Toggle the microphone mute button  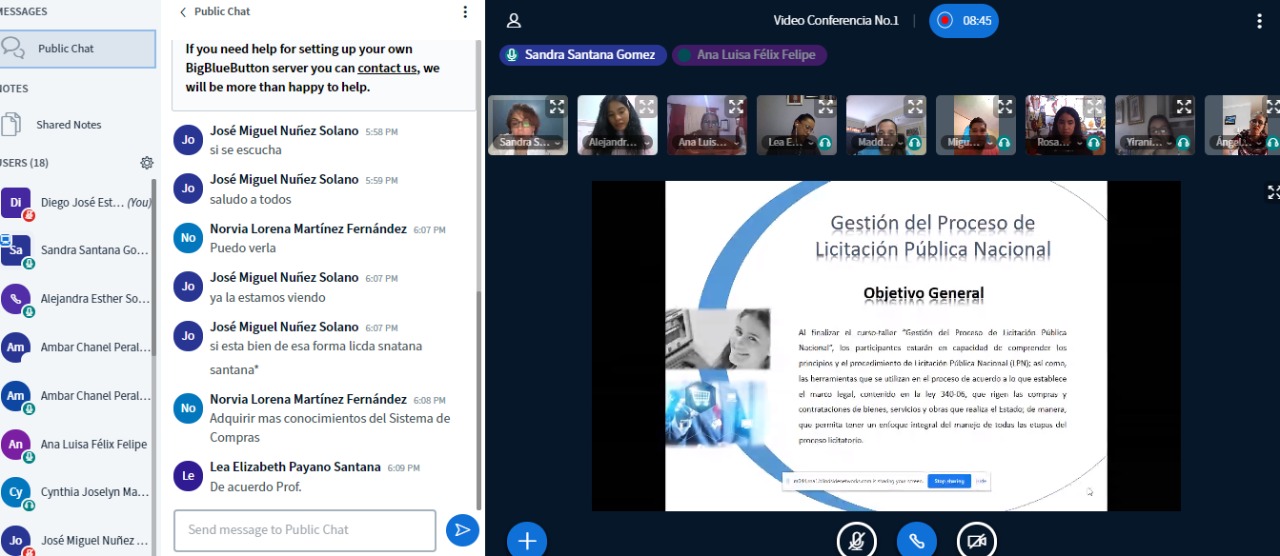coord(857,541)
